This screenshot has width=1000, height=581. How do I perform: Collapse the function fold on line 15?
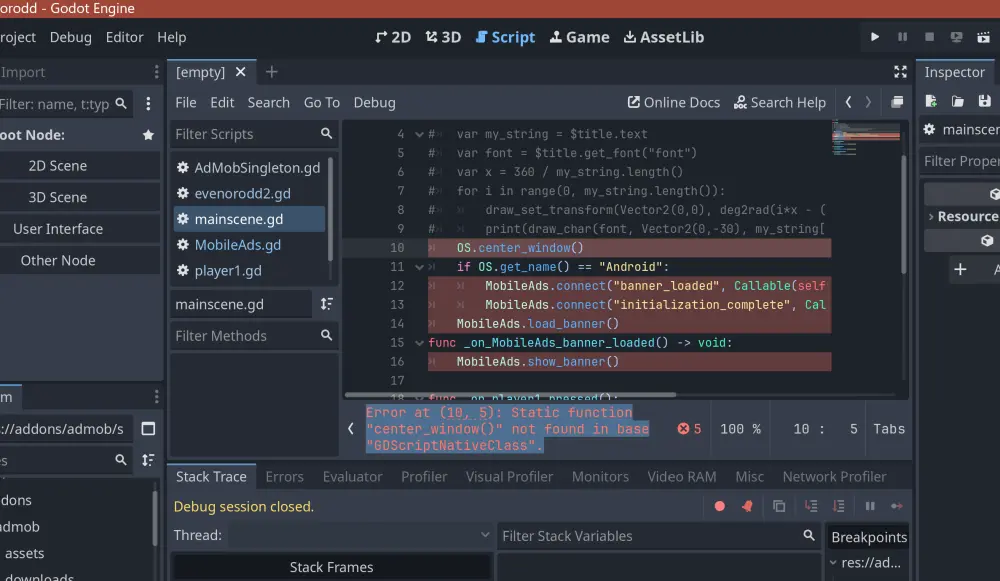tap(419, 342)
